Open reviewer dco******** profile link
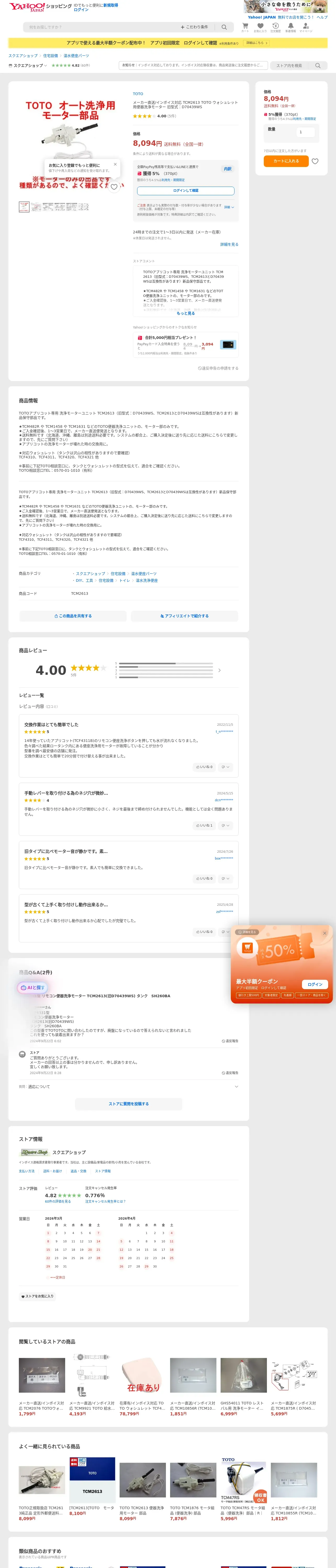The width and height of the screenshot is (336, 1568). (x=224, y=800)
